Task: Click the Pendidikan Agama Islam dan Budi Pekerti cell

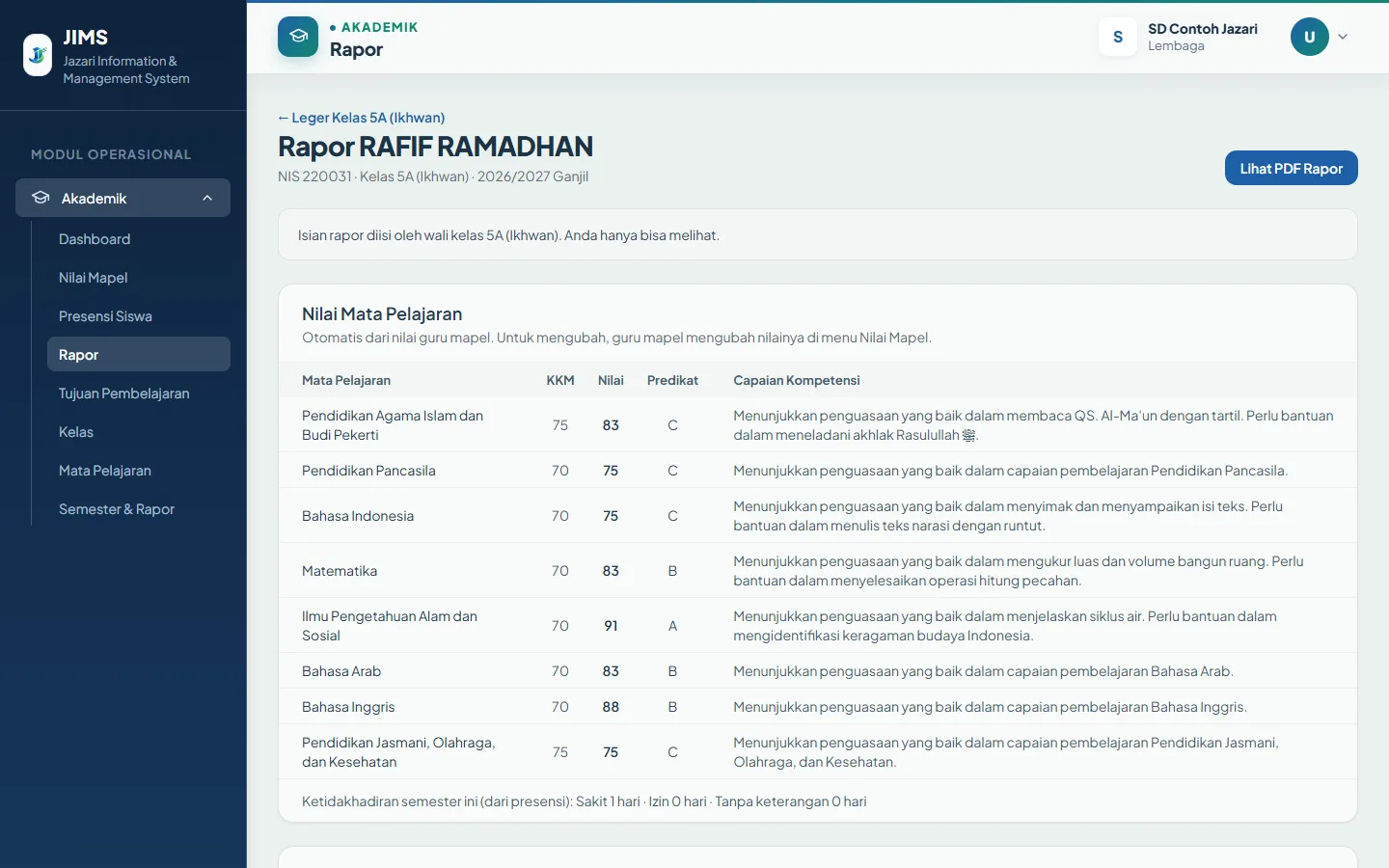Action: [393, 425]
